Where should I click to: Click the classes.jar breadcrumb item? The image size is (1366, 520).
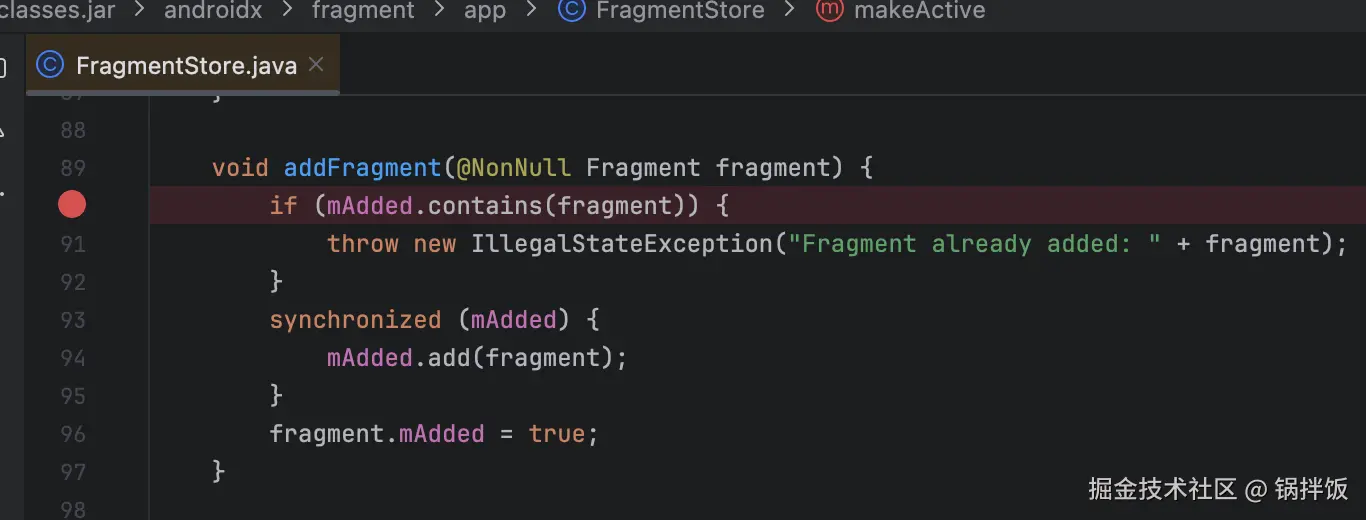click(x=58, y=11)
